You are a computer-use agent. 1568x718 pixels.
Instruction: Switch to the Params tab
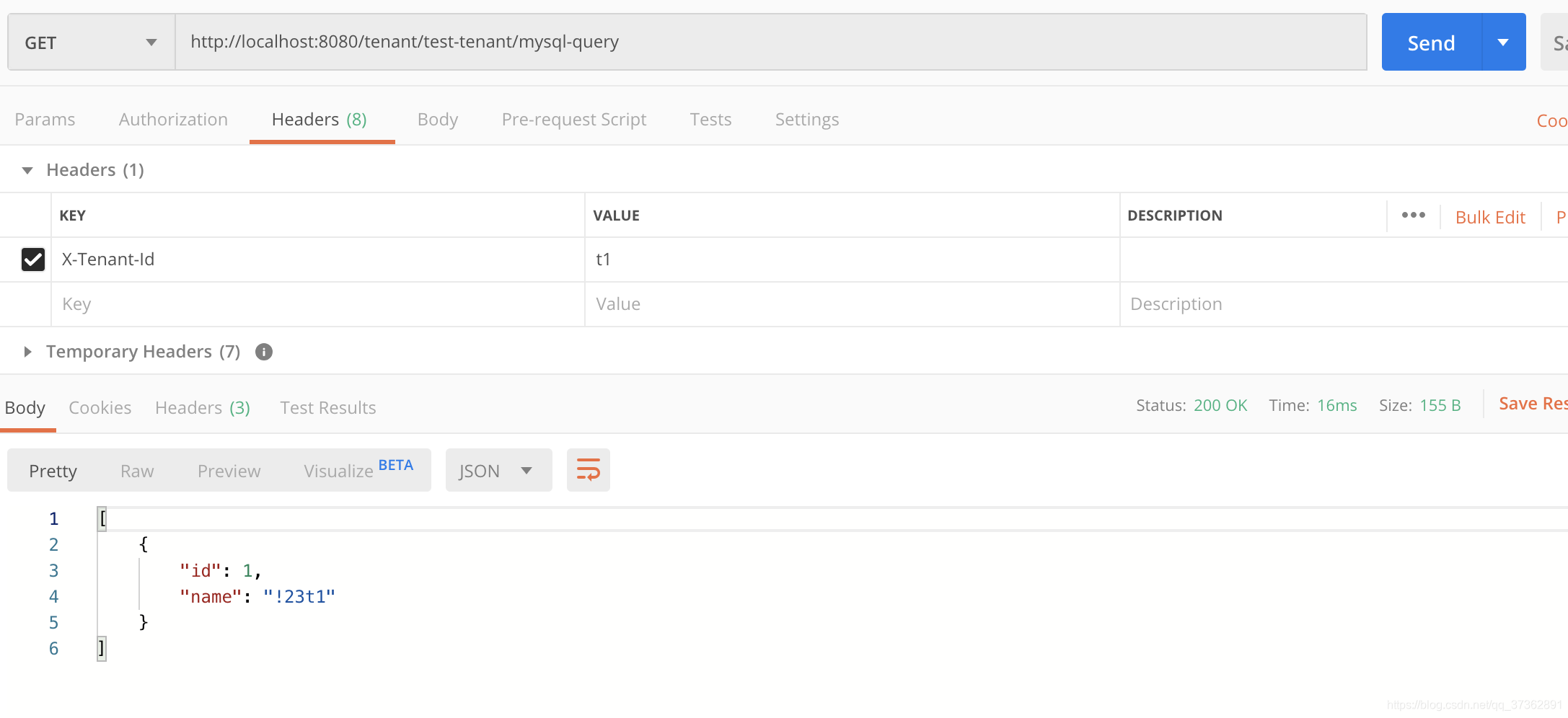[x=45, y=119]
